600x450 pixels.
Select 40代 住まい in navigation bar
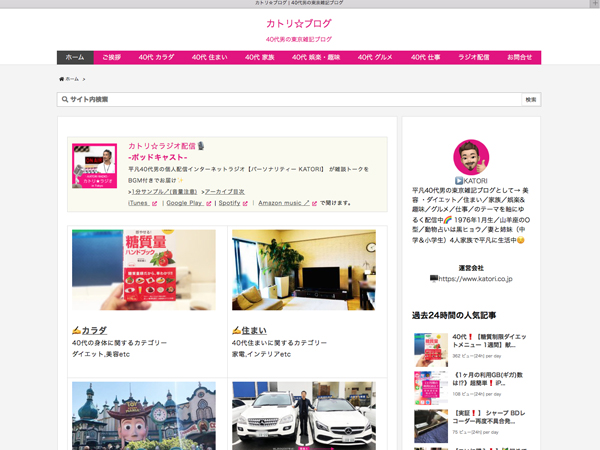click(x=209, y=57)
